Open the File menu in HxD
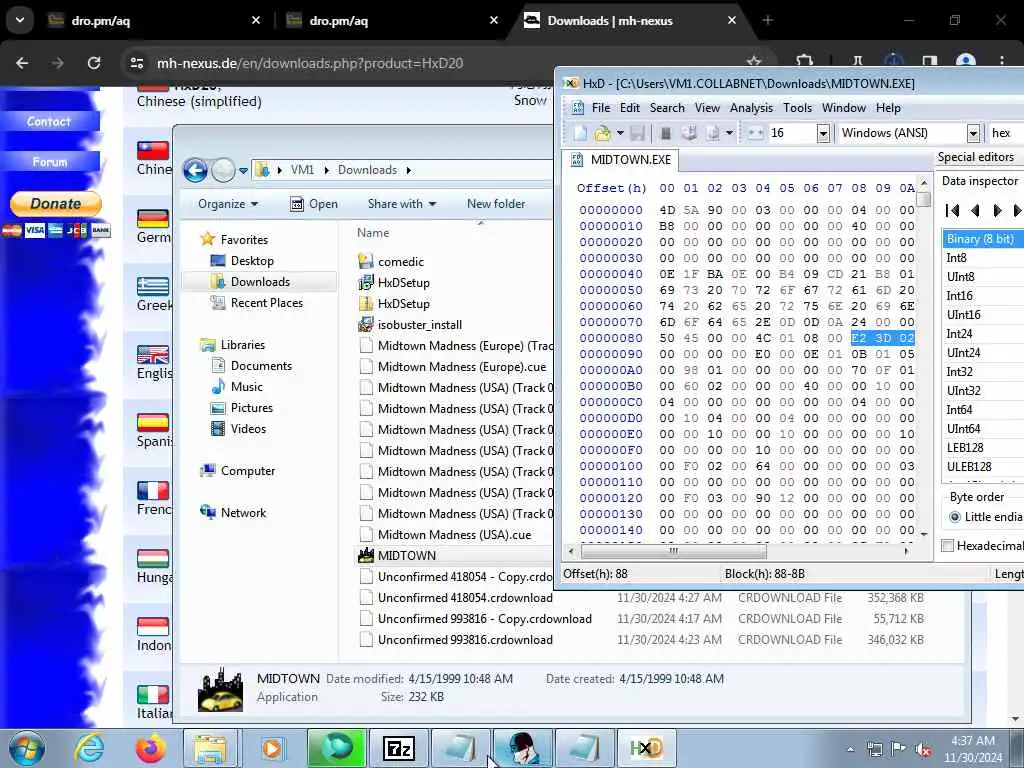Viewport: 1024px width, 768px height. 601,108
